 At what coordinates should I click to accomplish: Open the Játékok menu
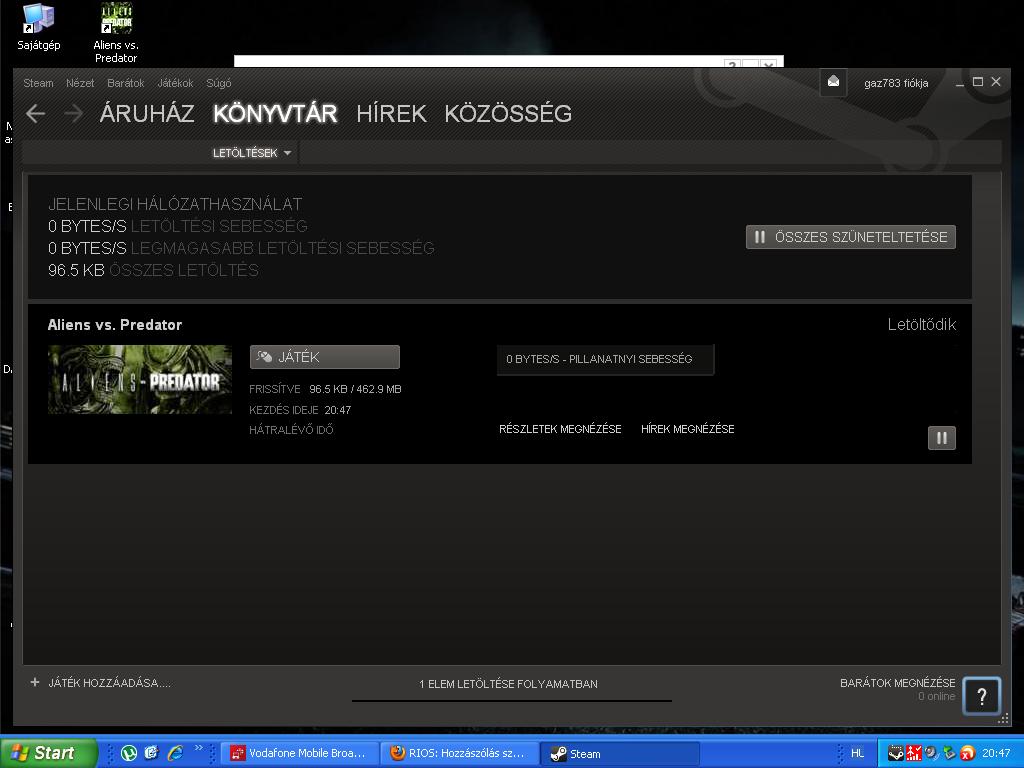click(175, 83)
